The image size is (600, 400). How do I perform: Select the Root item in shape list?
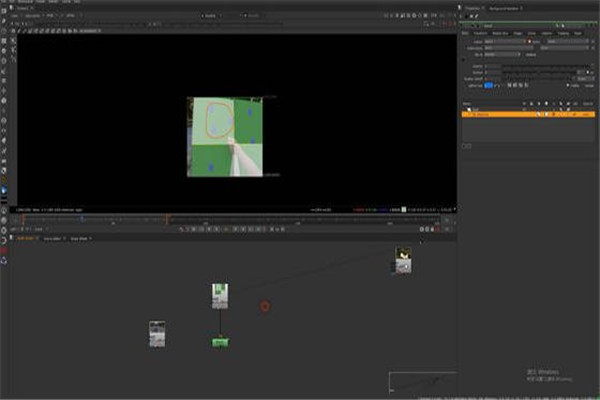point(476,110)
